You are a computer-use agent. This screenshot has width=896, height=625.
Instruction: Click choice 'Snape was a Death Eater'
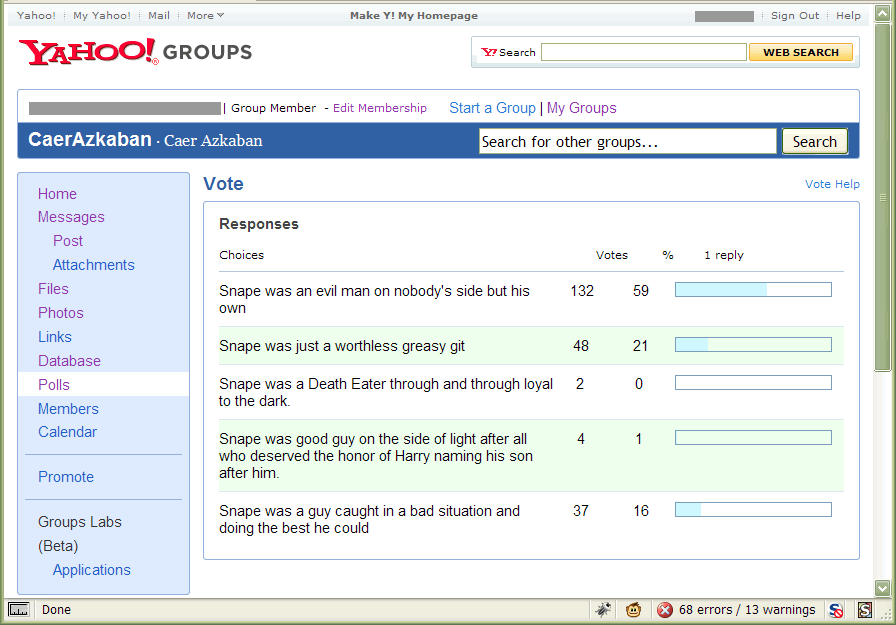coord(386,392)
